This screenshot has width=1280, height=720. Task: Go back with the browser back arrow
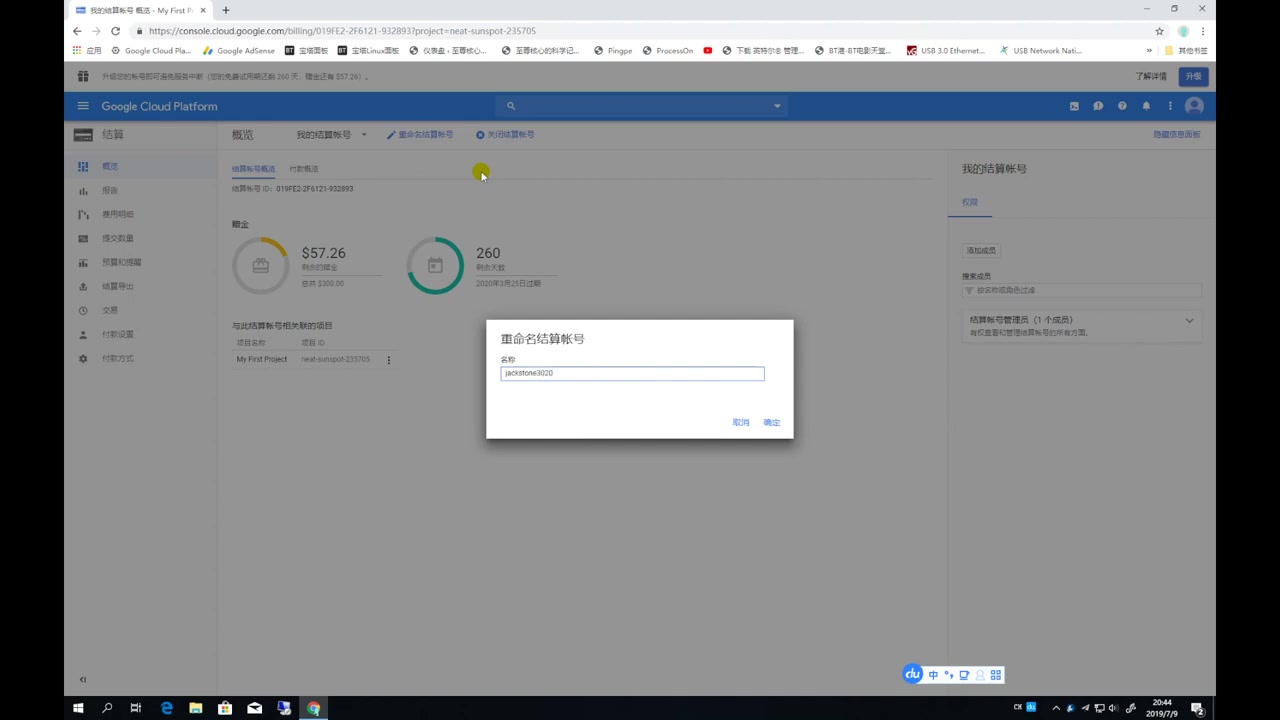tap(77, 31)
